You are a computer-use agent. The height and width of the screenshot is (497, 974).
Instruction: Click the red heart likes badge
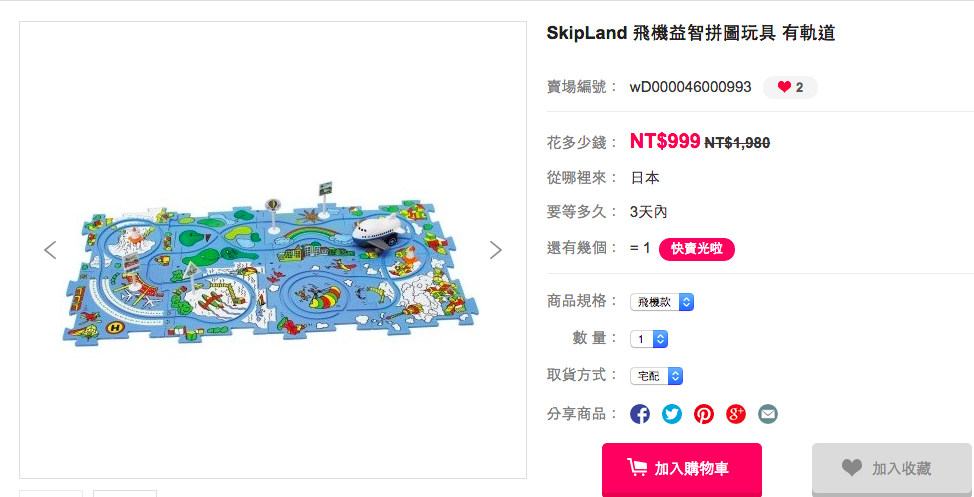[x=790, y=88]
